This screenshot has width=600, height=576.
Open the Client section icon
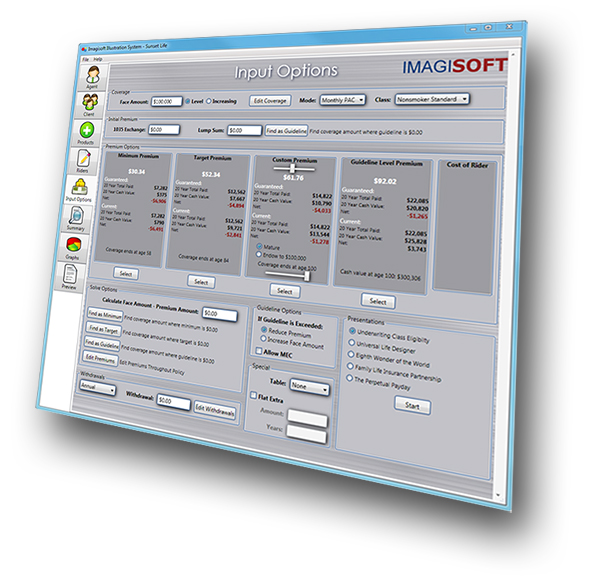point(90,102)
